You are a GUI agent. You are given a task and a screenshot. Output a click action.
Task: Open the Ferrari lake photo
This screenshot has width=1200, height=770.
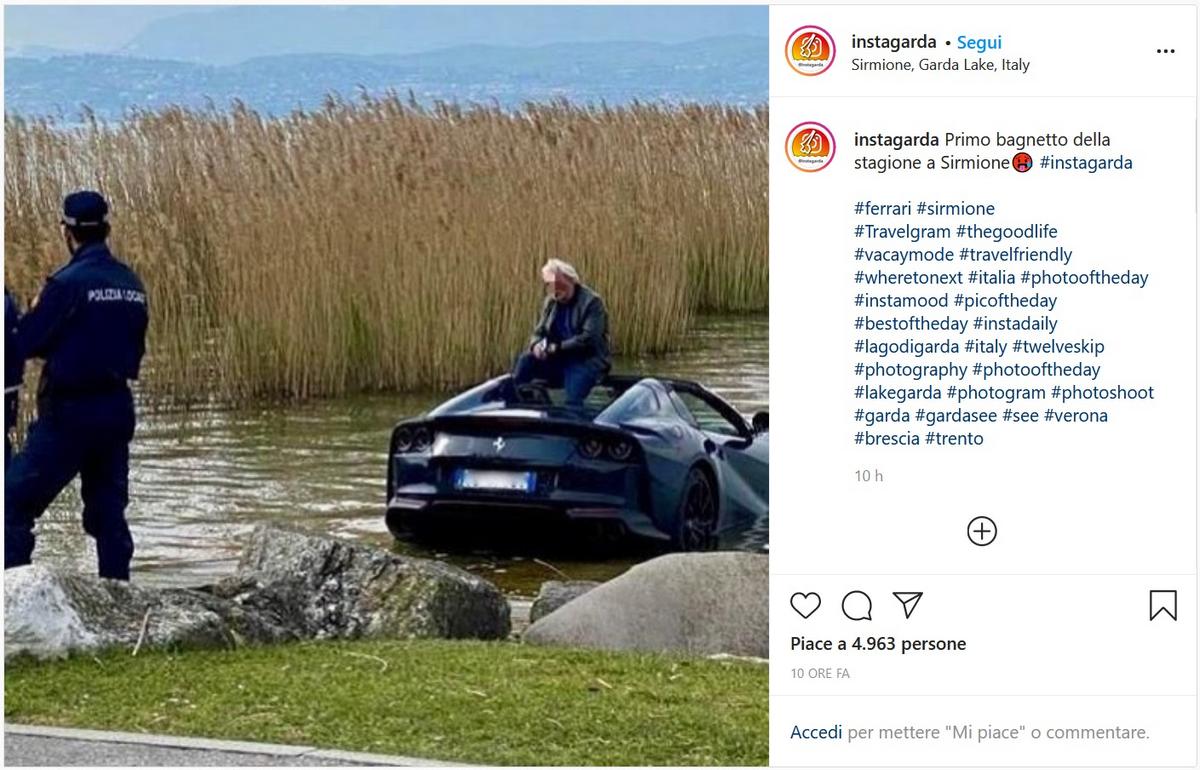[x=386, y=386]
